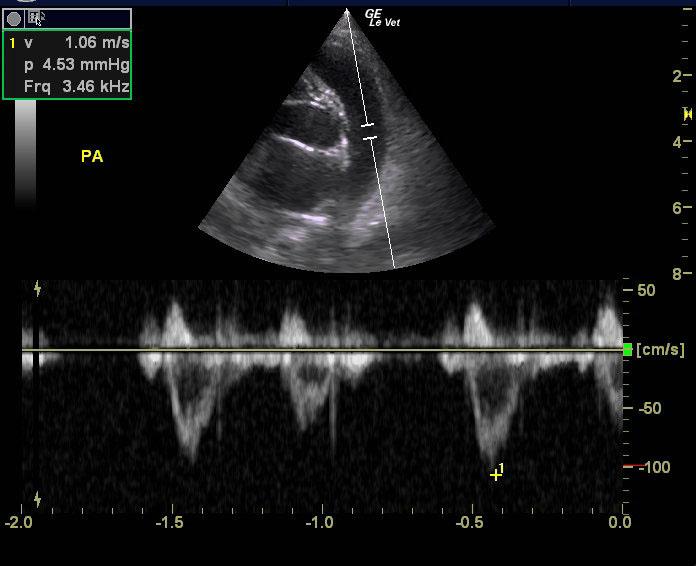Click the small icon right of the grid icon
Screen dimensions: 696x566
42,17
